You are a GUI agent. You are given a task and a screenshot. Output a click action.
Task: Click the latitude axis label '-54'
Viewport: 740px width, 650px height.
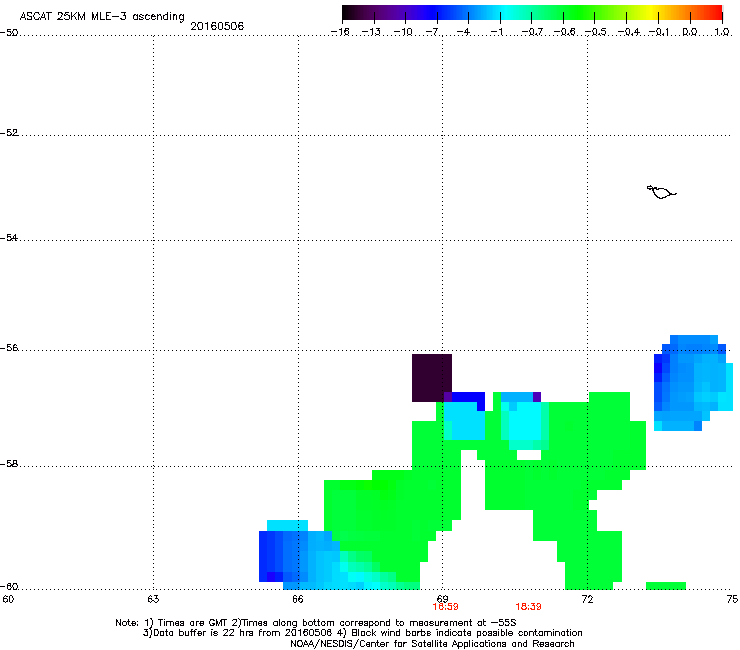pos(9,238)
